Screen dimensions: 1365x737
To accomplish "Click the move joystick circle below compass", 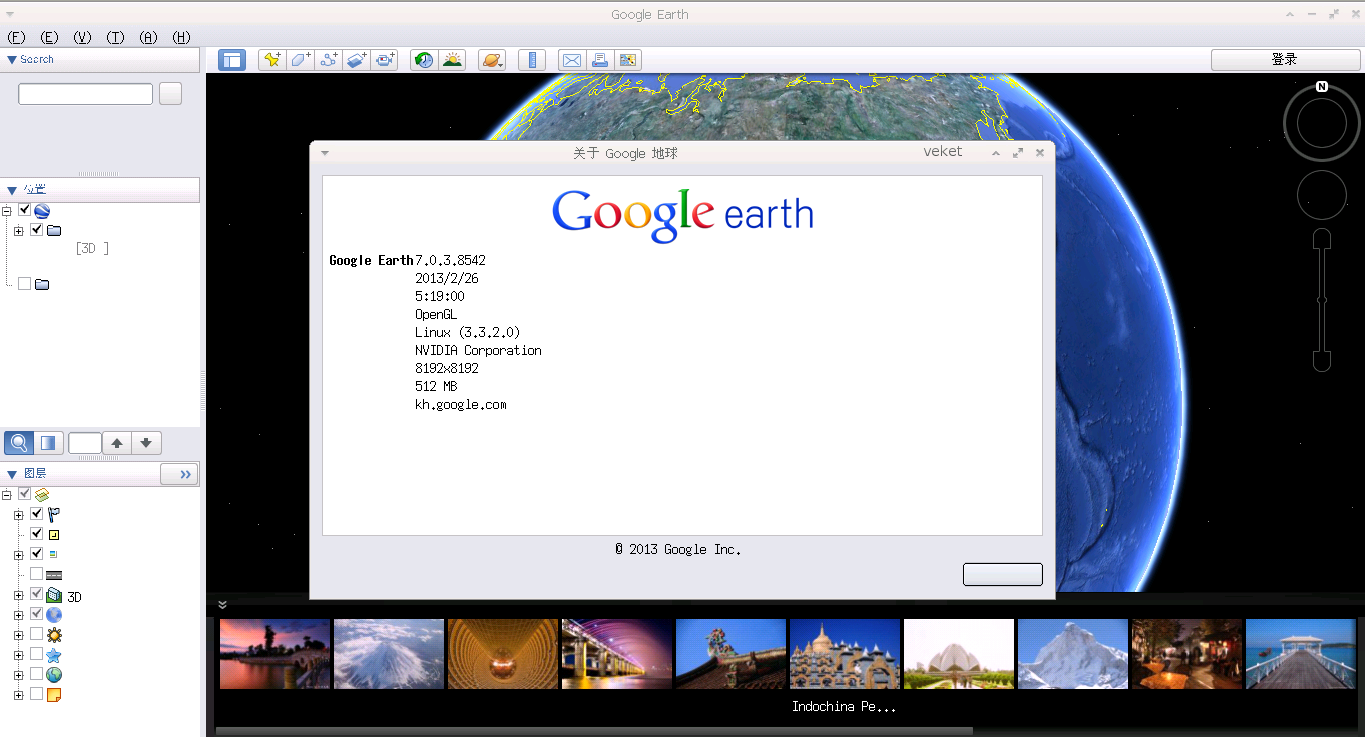I will point(1322,195).
